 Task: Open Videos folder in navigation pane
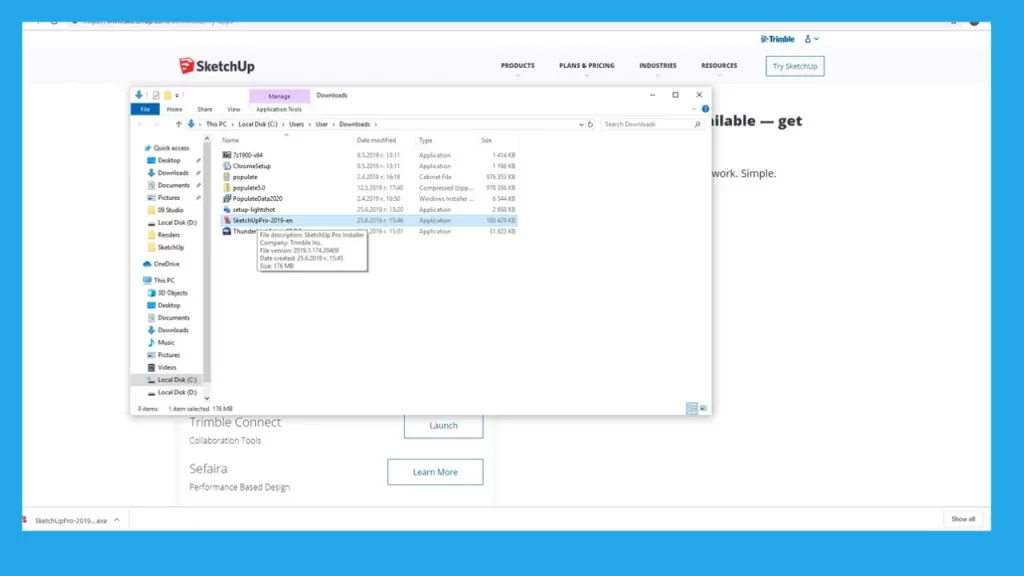click(167, 367)
